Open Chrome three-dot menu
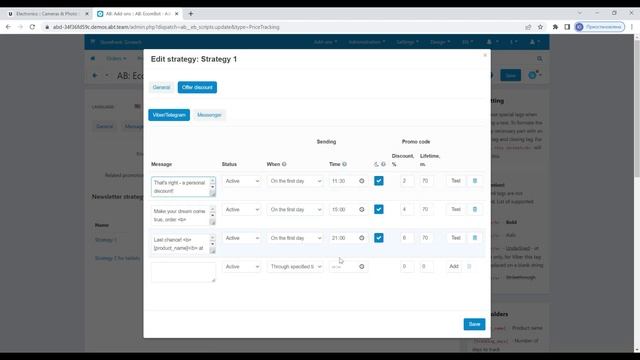The width and height of the screenshot is (640, 360). point(632,27)
